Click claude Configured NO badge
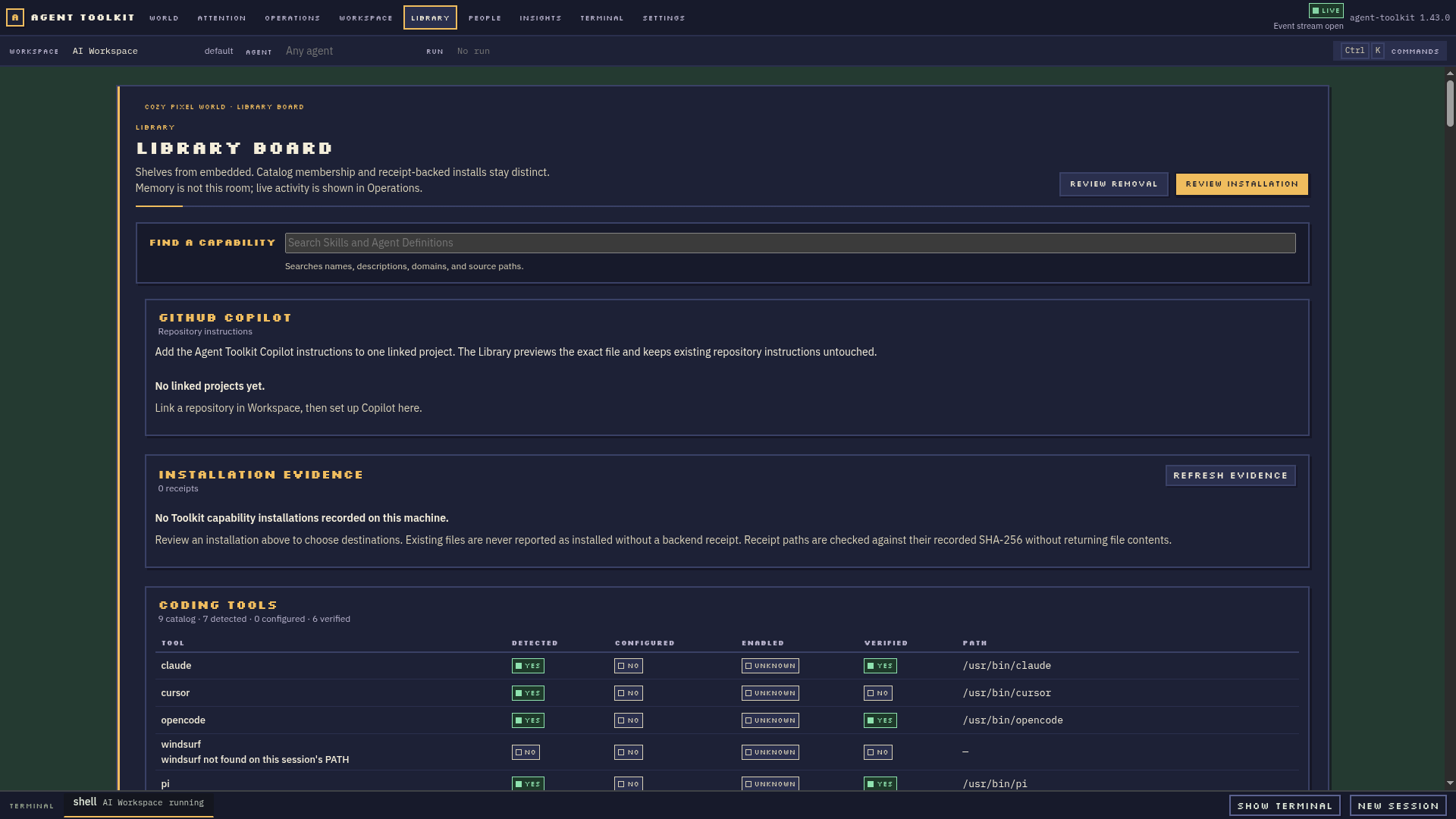Screen dimensions: 1456x819 (628, 666)
